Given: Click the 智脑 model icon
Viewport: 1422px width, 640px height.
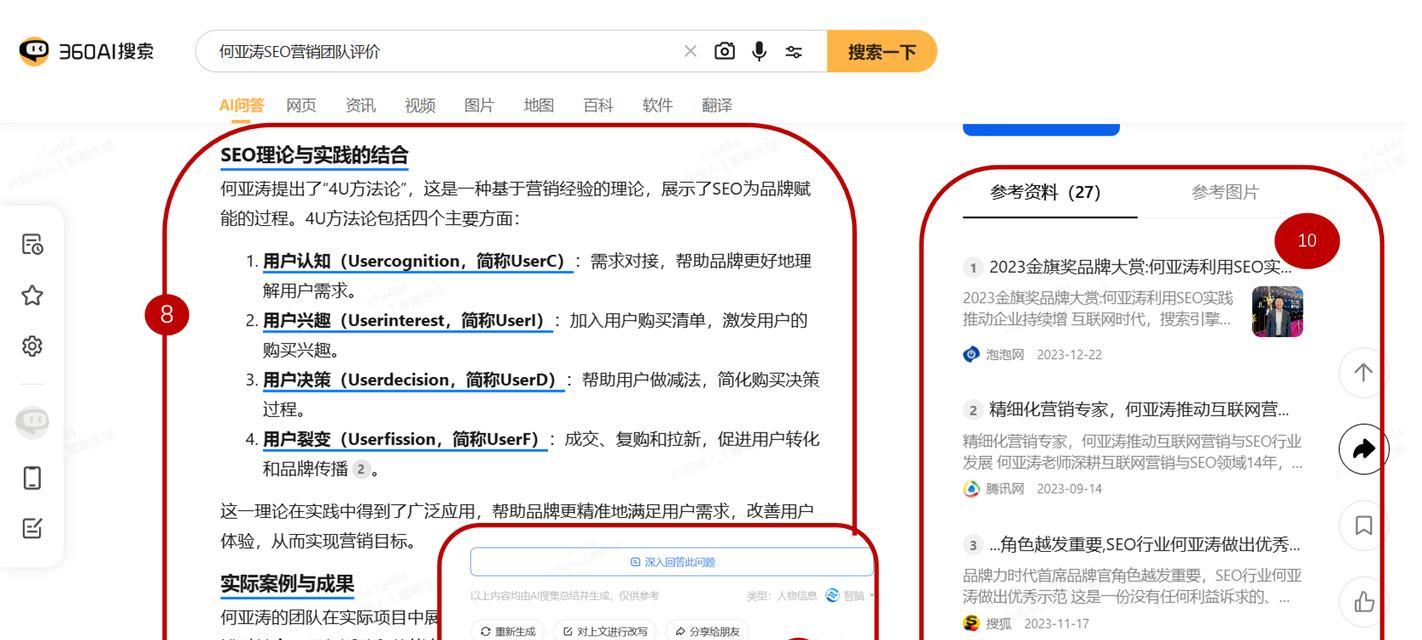Looking at the screenshot, I should point(833,595).
